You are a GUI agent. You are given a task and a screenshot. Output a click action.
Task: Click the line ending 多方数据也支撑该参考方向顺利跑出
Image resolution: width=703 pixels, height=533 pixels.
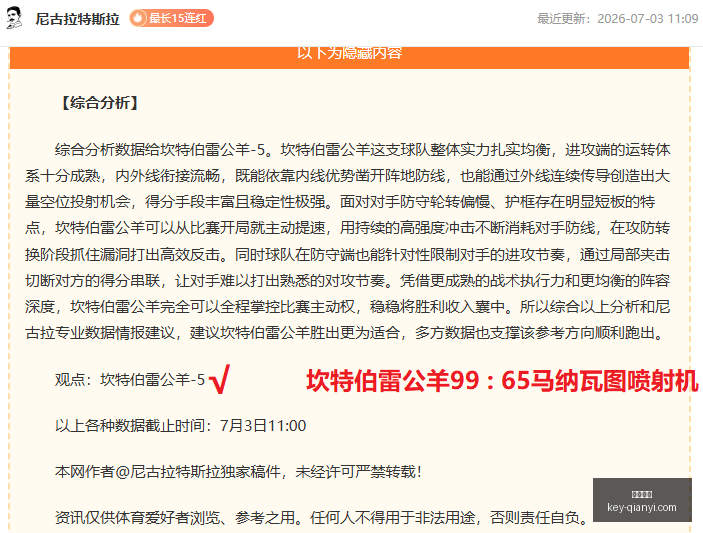click(x=345, y=333)
